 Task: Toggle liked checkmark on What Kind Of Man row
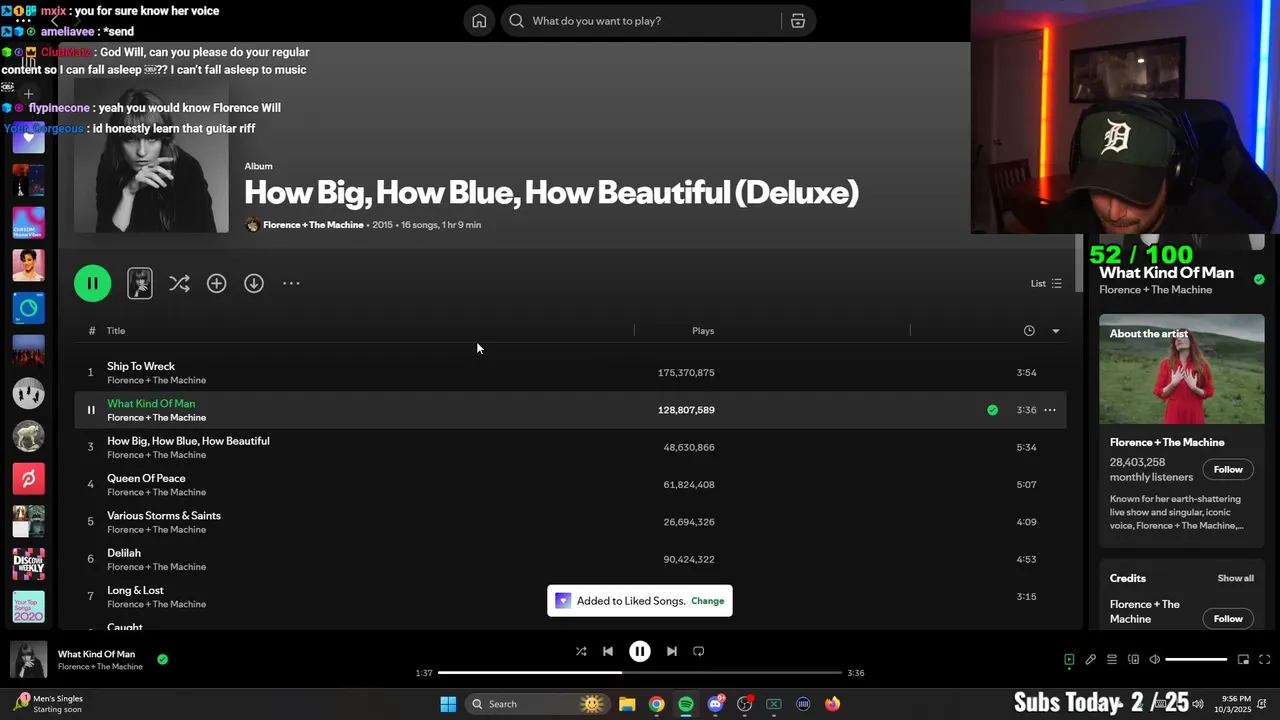992,410
